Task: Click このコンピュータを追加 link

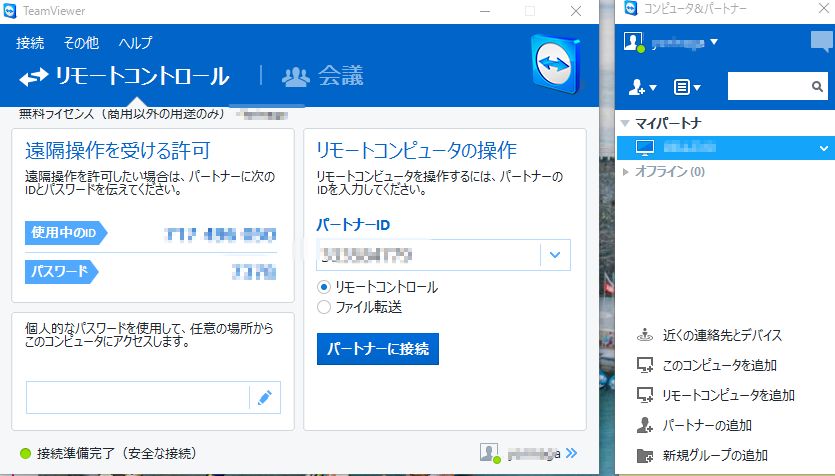Action: point(719,365)
